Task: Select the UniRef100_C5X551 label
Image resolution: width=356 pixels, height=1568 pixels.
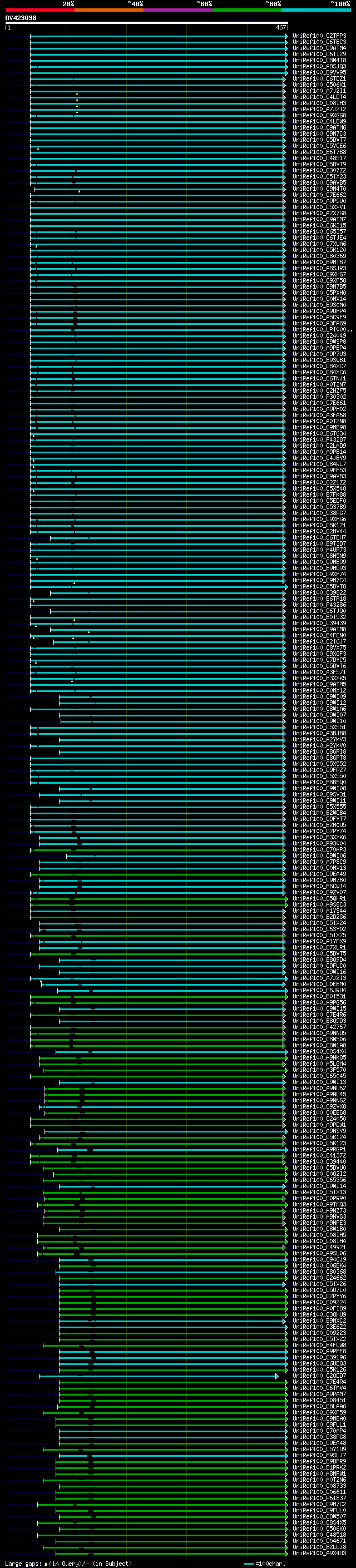Action: [x=319, y=728]
